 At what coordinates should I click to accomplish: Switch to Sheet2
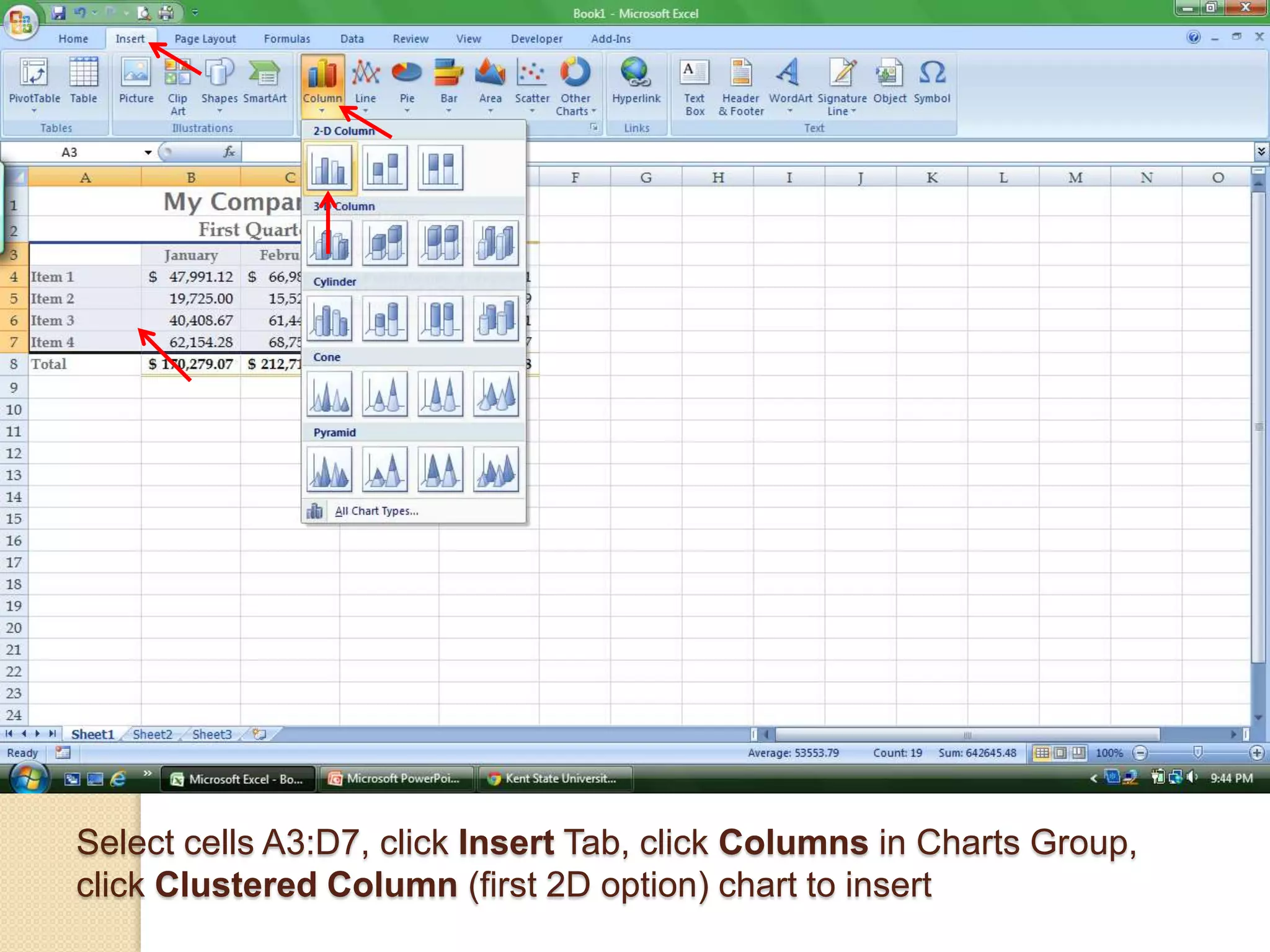click(153, 734)
